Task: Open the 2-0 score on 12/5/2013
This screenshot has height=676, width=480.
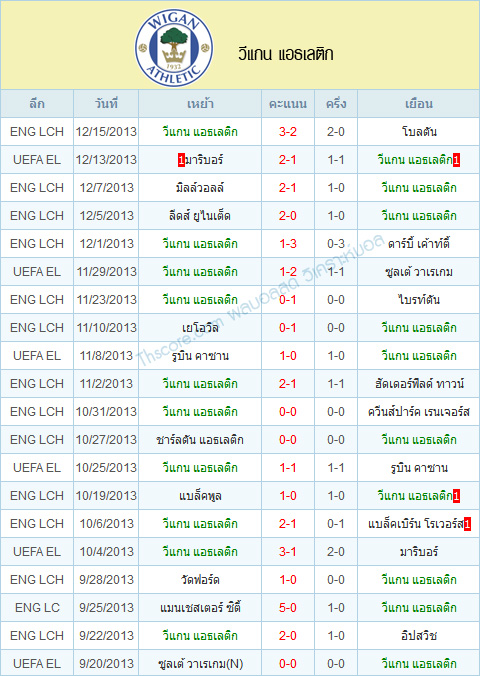Action: click(x=288, y=216)
